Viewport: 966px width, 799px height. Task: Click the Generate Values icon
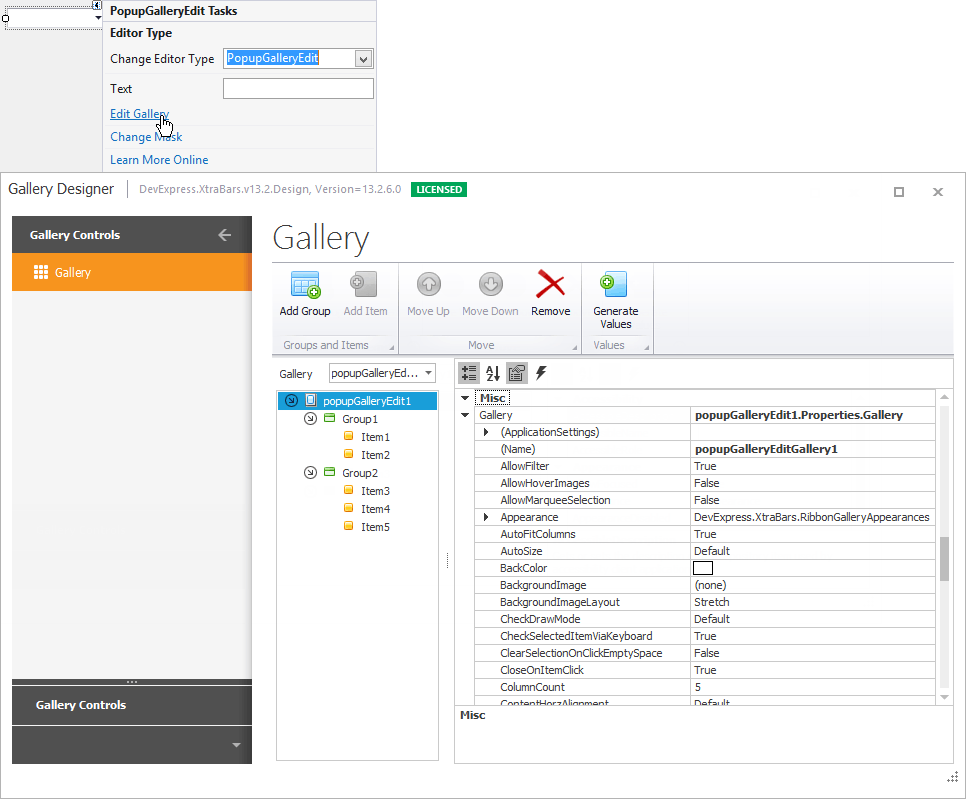(614, 285)
